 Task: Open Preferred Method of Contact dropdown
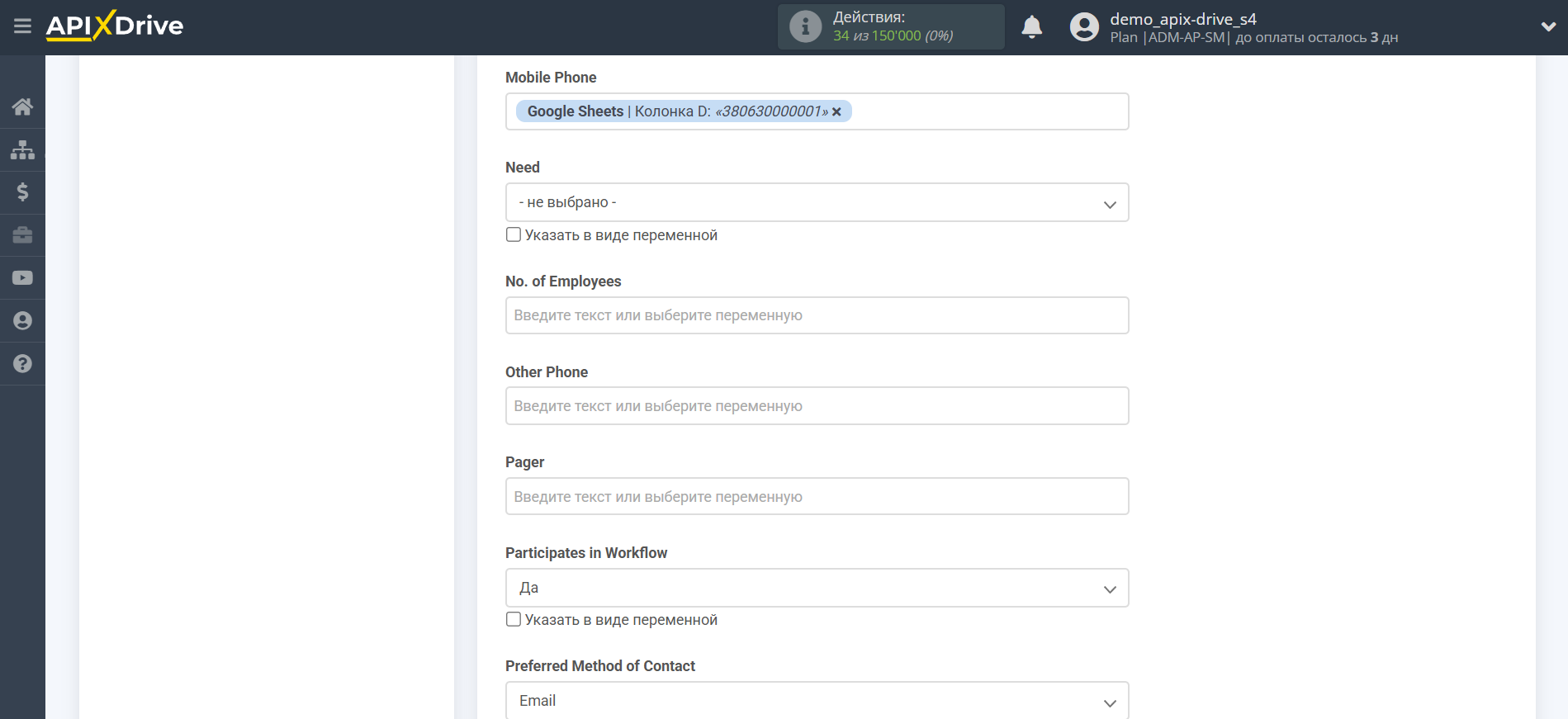tap(817, 700)
